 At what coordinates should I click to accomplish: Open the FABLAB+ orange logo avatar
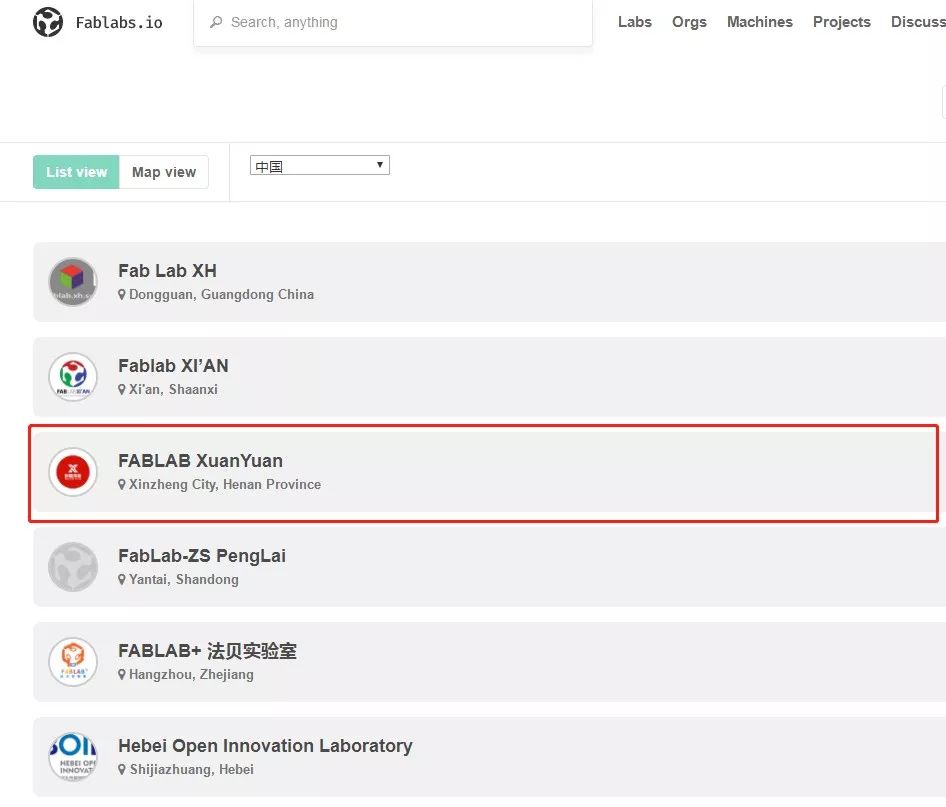73,662
